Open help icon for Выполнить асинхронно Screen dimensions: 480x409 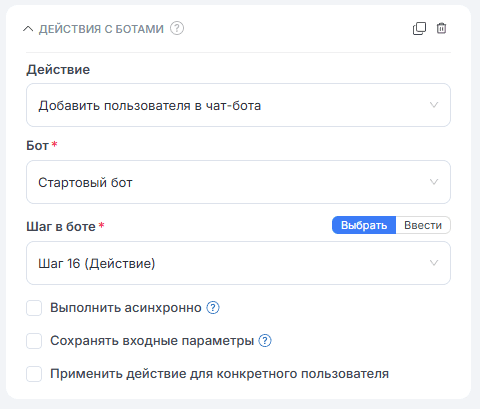[213, 308]
